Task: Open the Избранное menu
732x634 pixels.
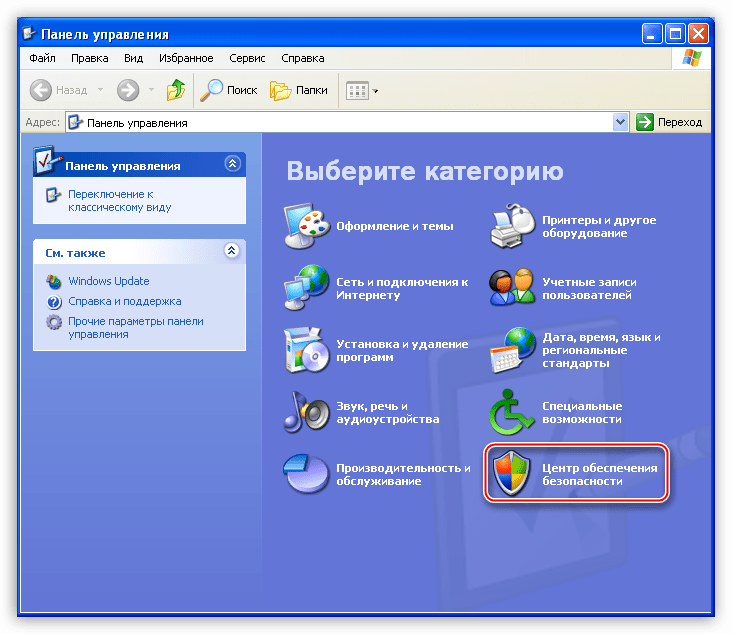Action: pyautogui.click(x=186, y=58)
